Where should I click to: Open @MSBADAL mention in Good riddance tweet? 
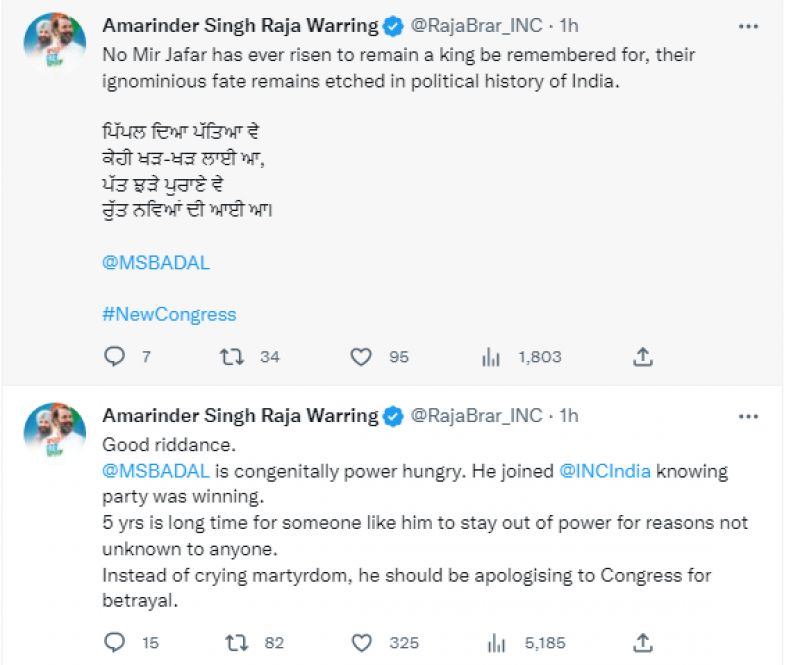(x=156, y=471)
